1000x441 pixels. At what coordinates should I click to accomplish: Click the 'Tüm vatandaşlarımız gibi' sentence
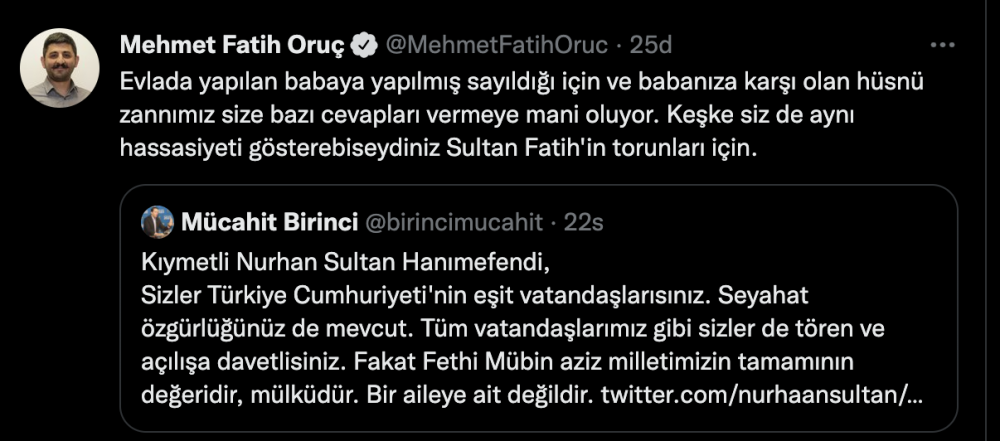point(630,329)
